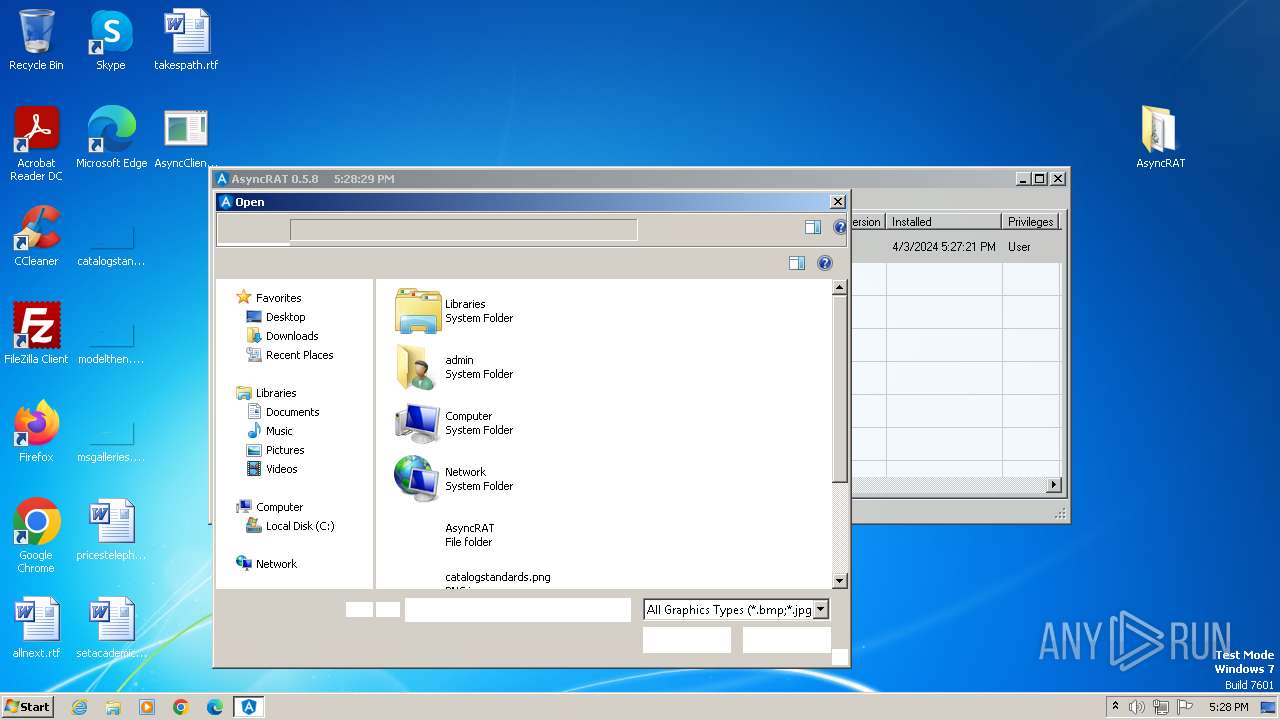Launch Google Chrome from desktop shortcut

pyautogui.click(x=36, y=536)
